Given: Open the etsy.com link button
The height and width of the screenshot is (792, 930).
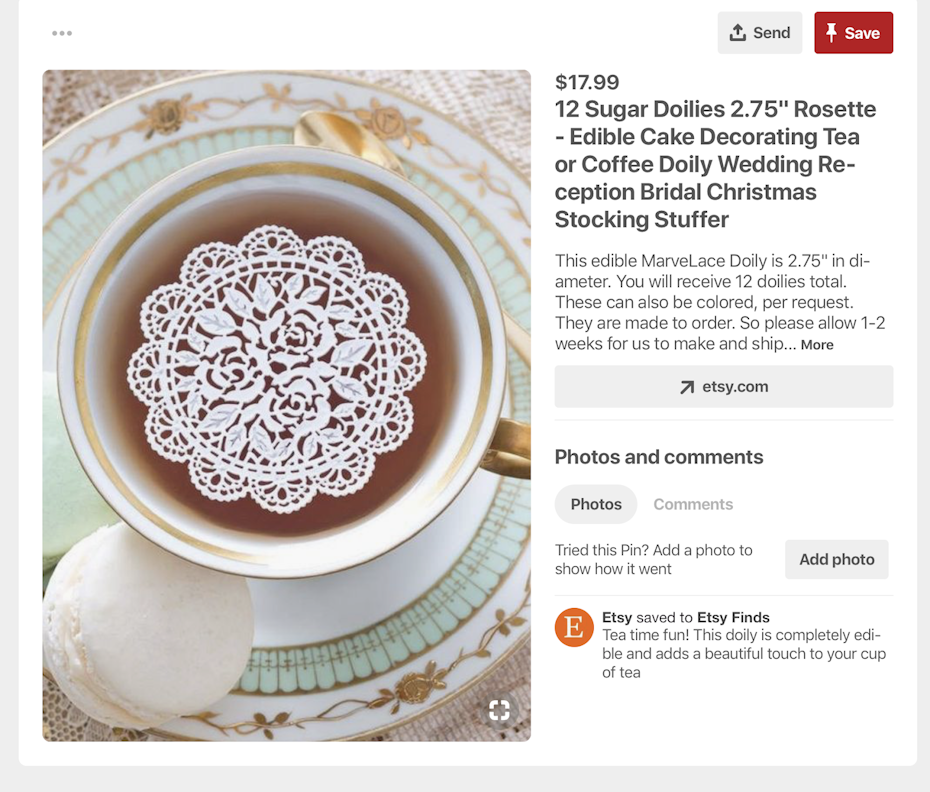Looking at the screenshot, I should pyautogui.click(x=724, y=387).
